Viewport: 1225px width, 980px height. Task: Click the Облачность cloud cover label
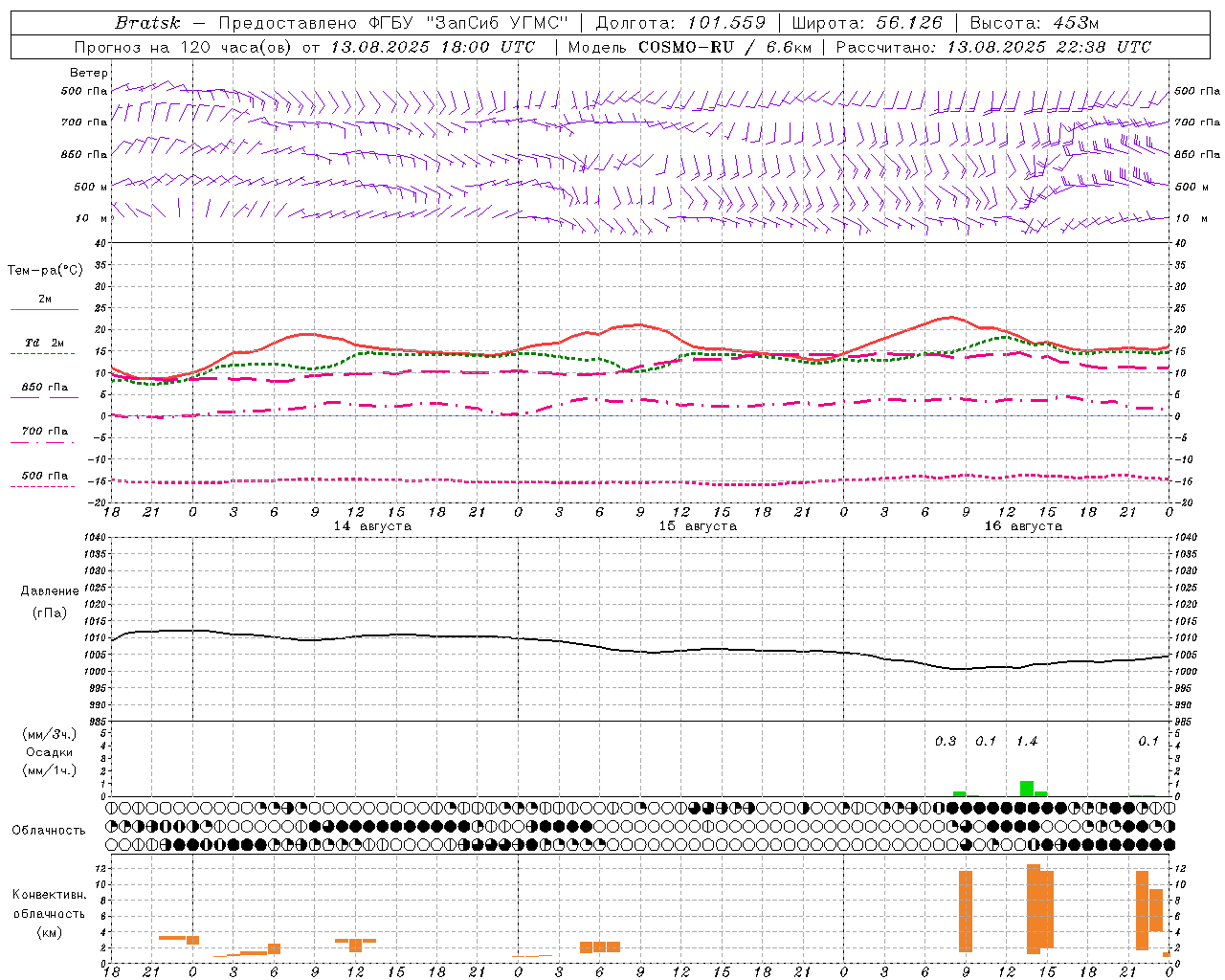pyautogui.click(x=49, y=830)
